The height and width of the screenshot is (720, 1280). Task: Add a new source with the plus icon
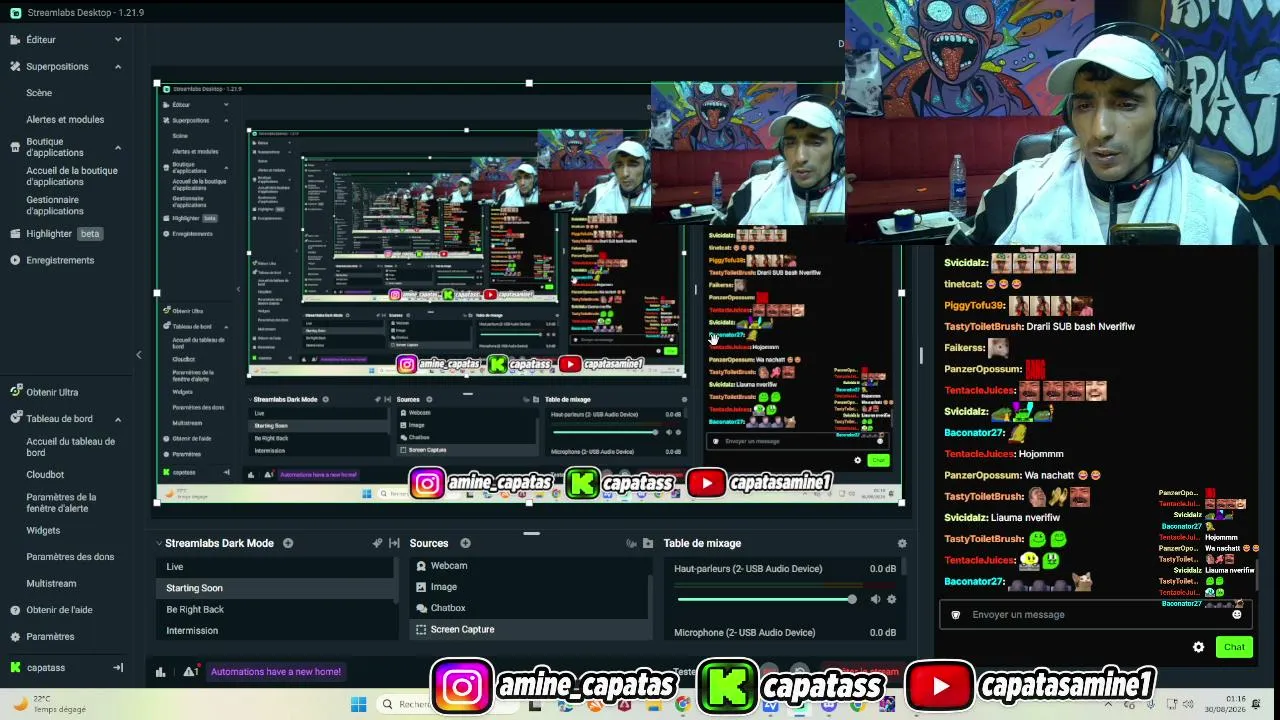point(465,543)
